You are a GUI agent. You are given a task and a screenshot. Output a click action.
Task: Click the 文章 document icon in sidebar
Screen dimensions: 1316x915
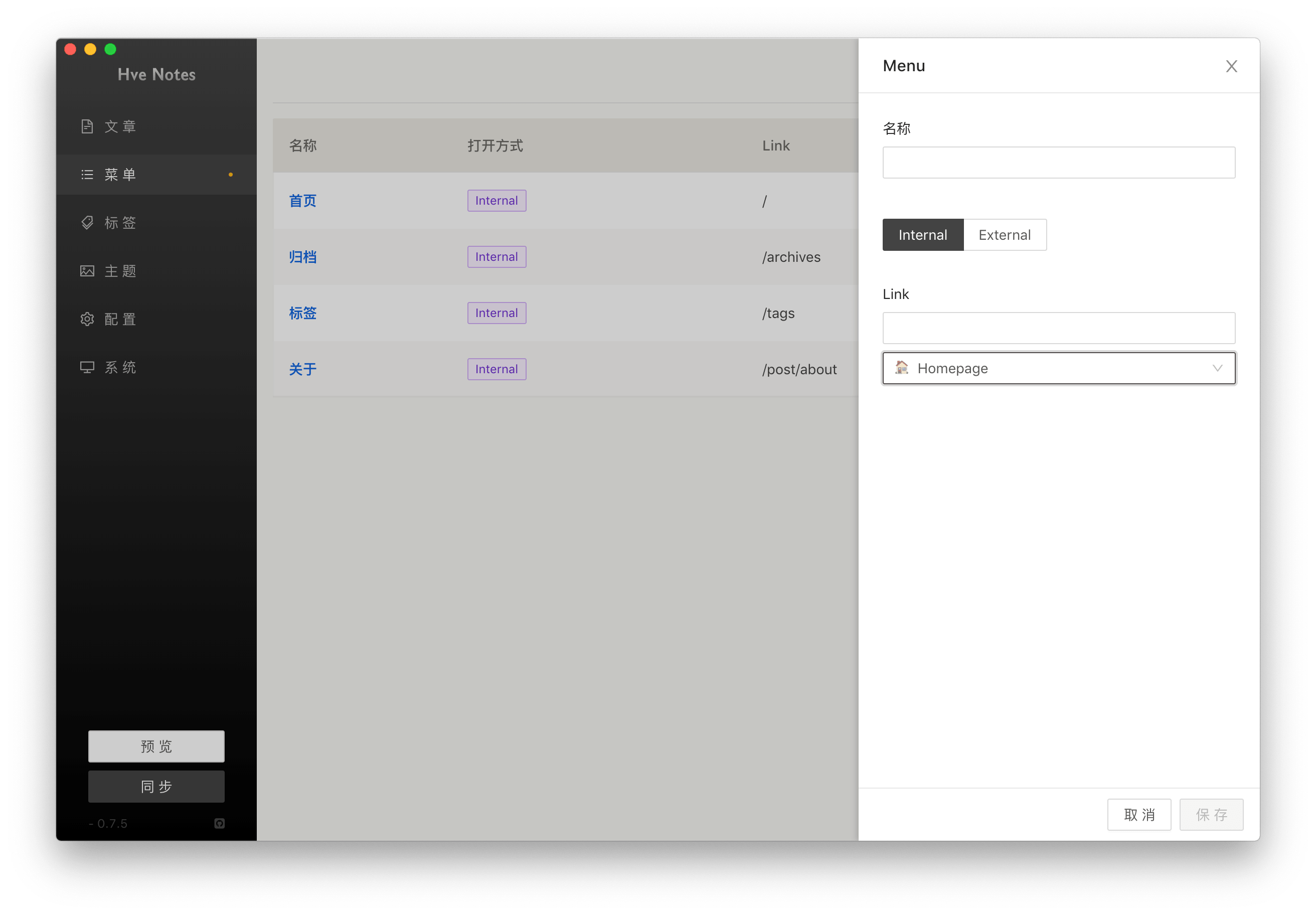(x=87, y=126)
